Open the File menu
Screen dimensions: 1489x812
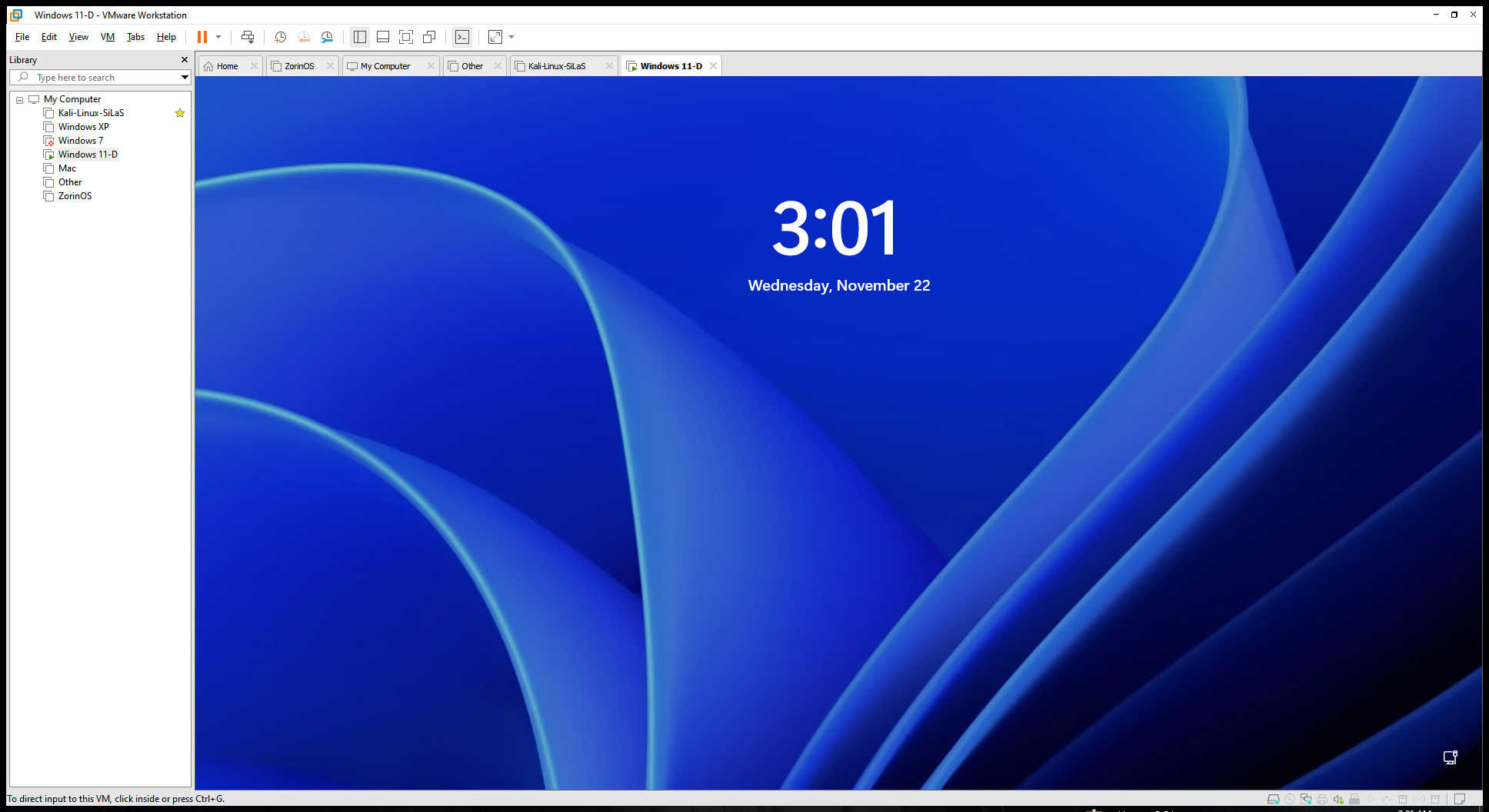[x=22, y=37]
